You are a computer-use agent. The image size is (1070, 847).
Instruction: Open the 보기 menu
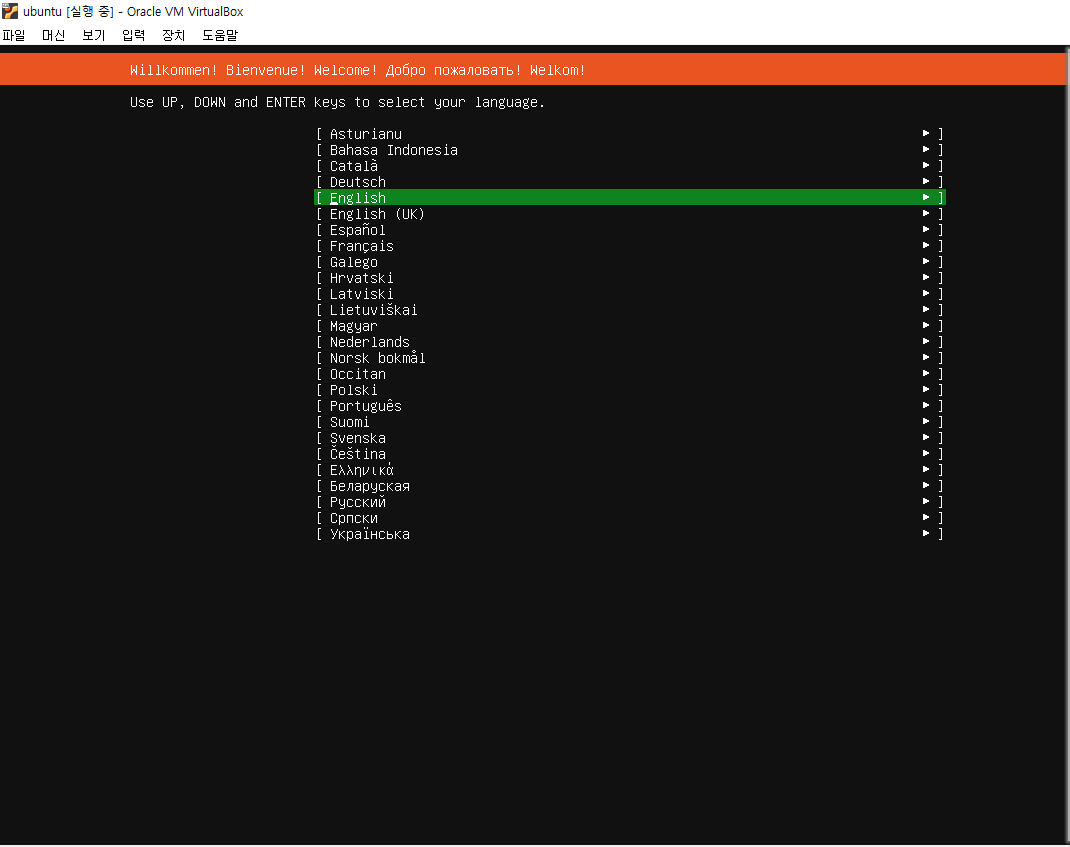click(93, 35)
